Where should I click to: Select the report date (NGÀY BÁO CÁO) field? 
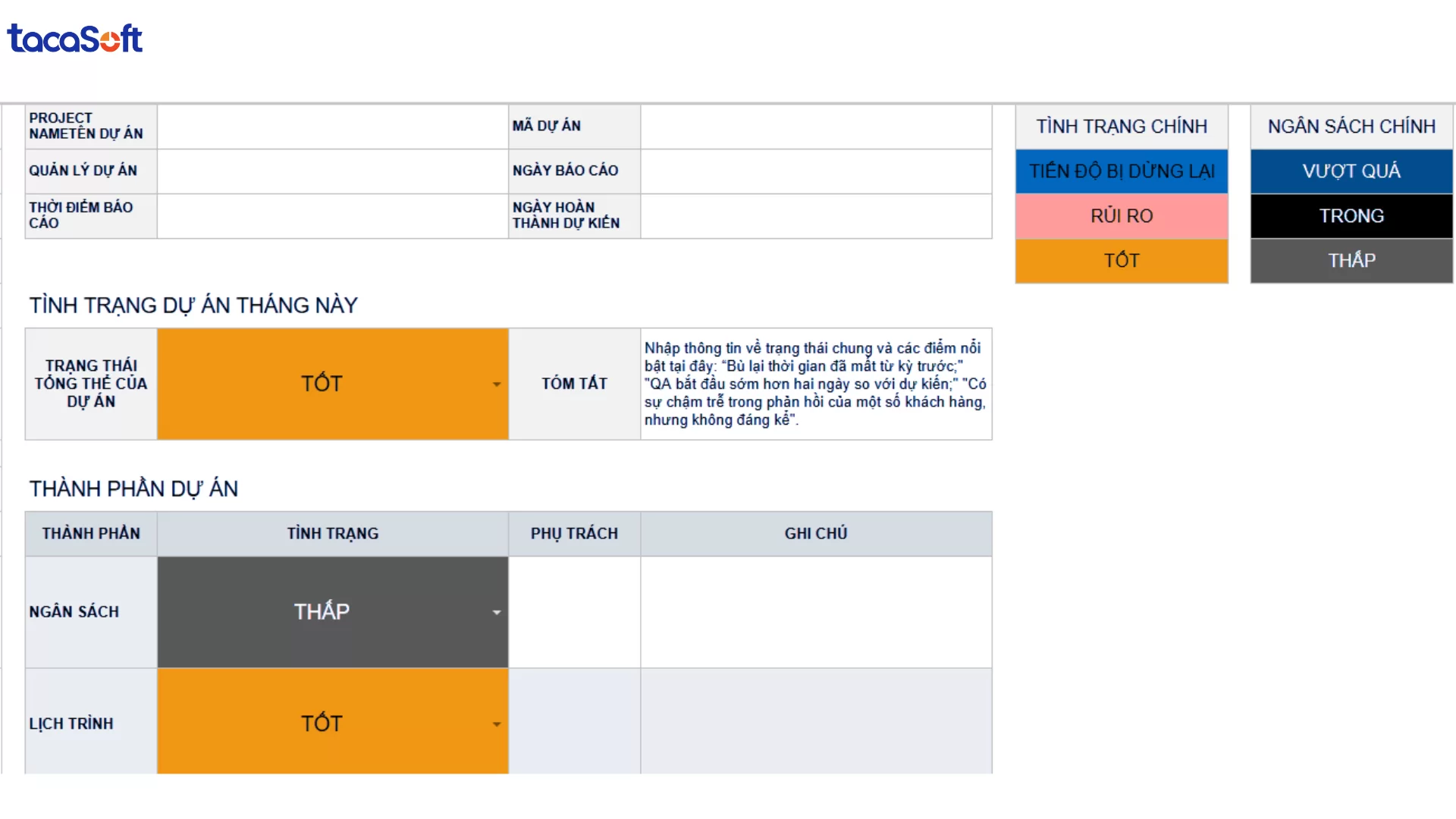pos(815,171)
